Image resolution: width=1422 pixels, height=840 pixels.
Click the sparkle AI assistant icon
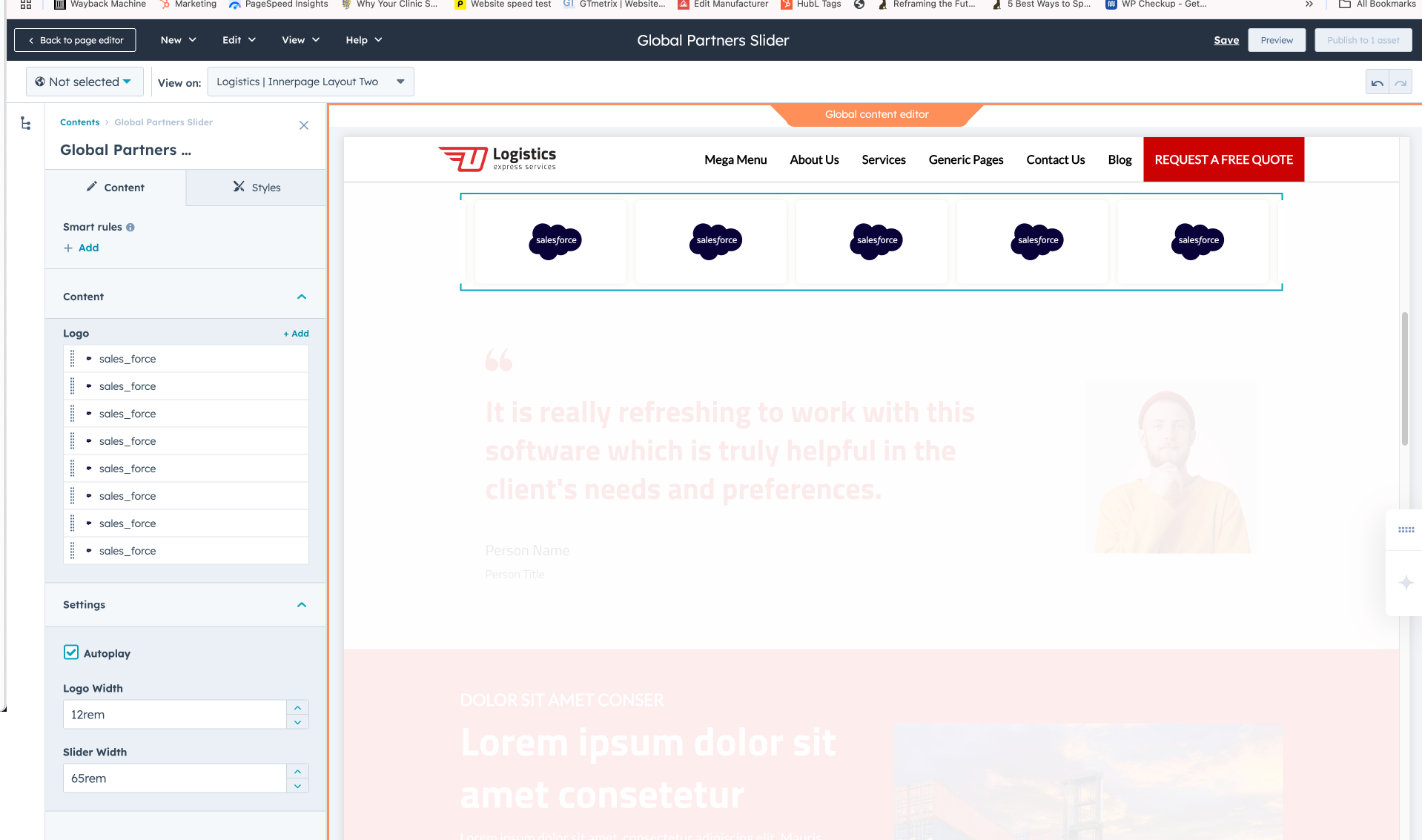point(1406,583)
